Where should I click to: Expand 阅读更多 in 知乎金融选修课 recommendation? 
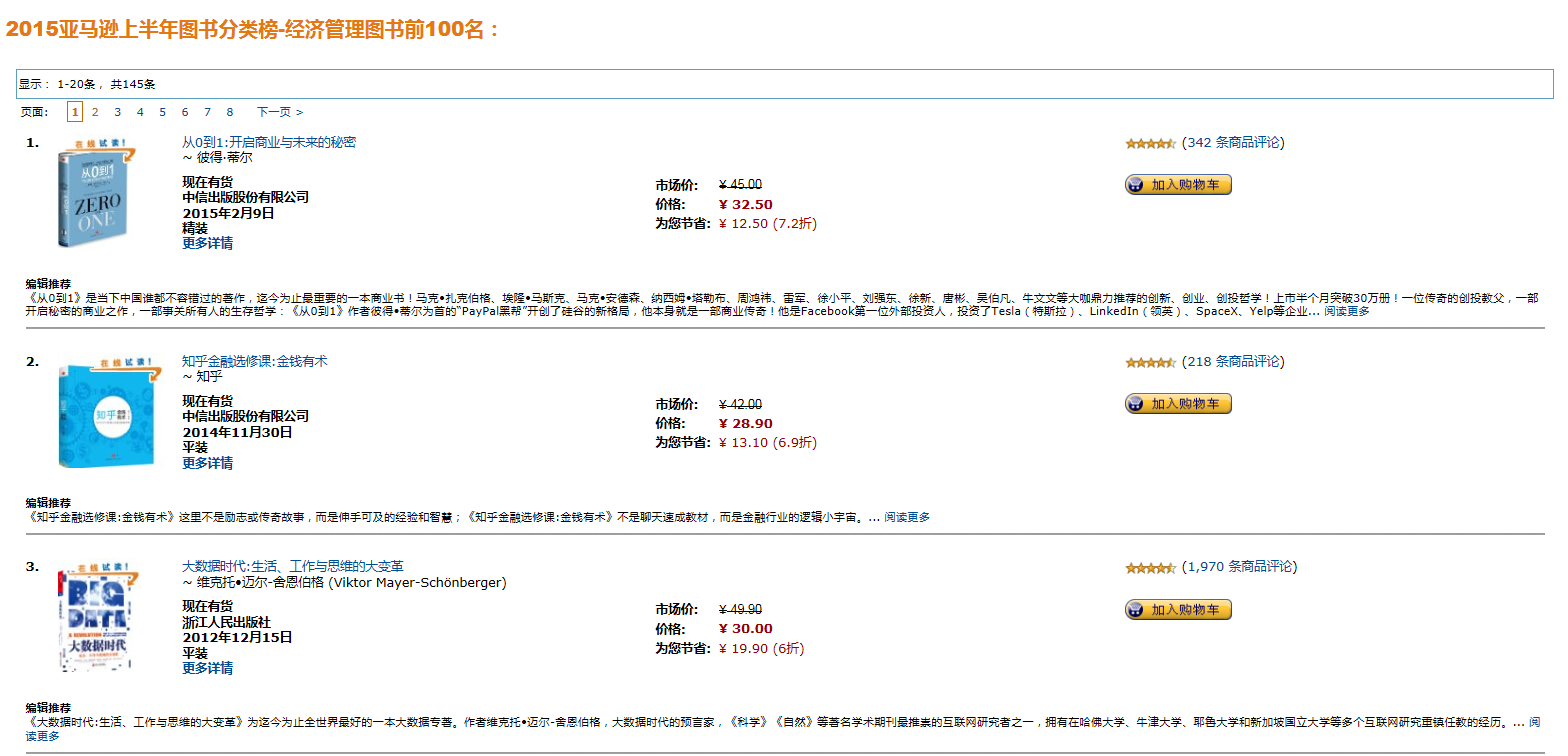(907, 517)
